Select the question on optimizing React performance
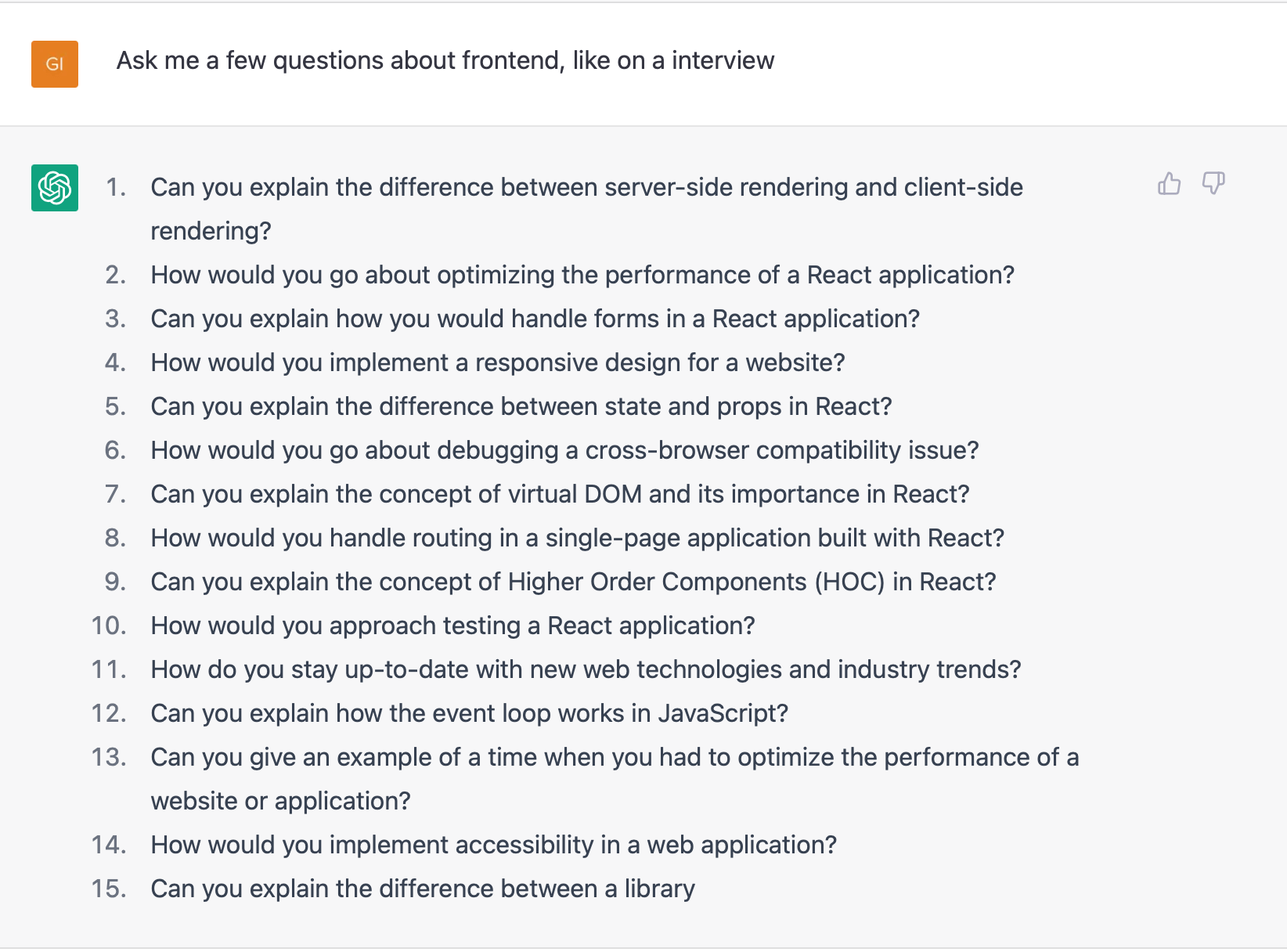This screenshot has height=952, width=1287. 582,276
